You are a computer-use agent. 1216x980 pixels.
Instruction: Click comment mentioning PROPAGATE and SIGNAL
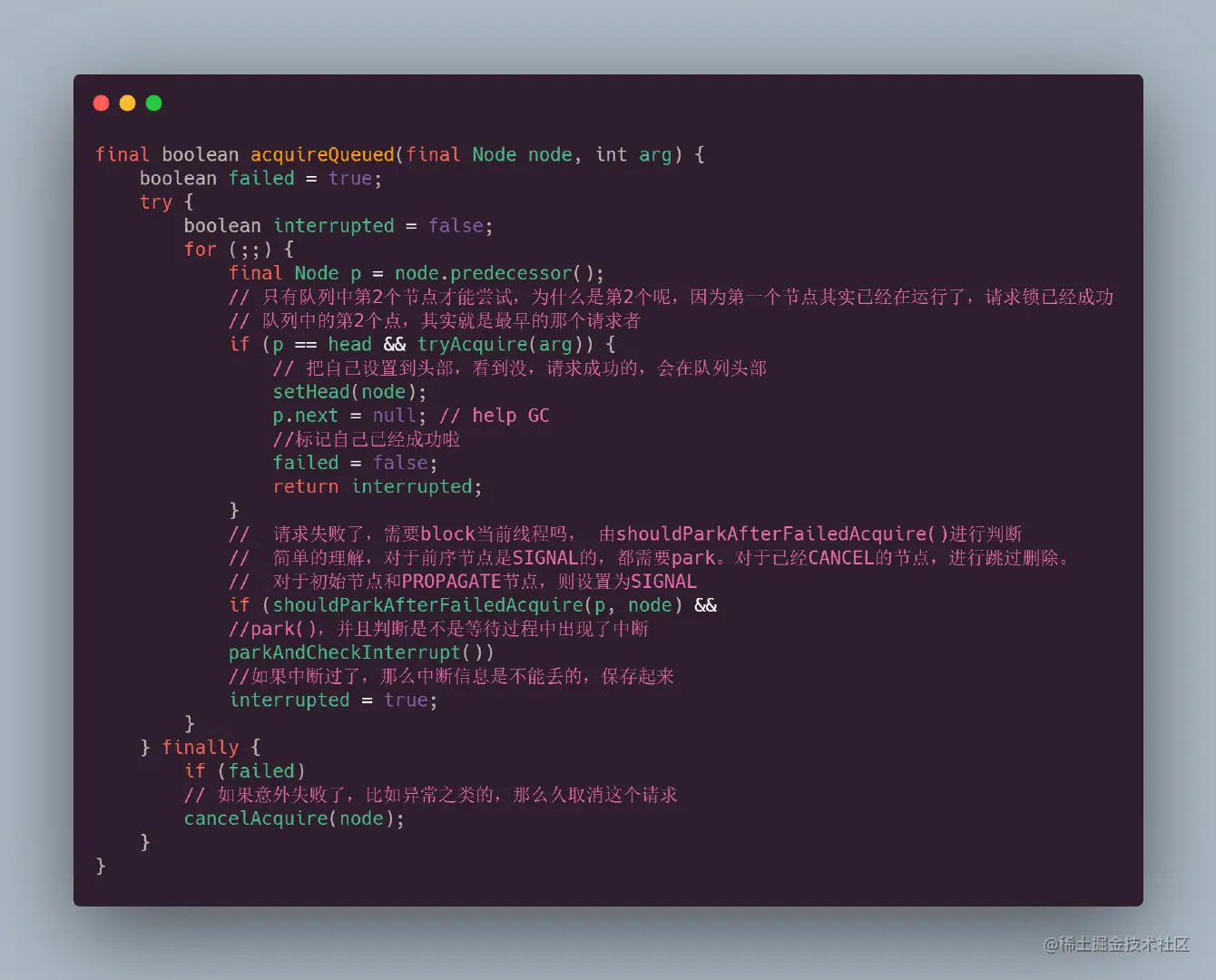coord(463,581)
